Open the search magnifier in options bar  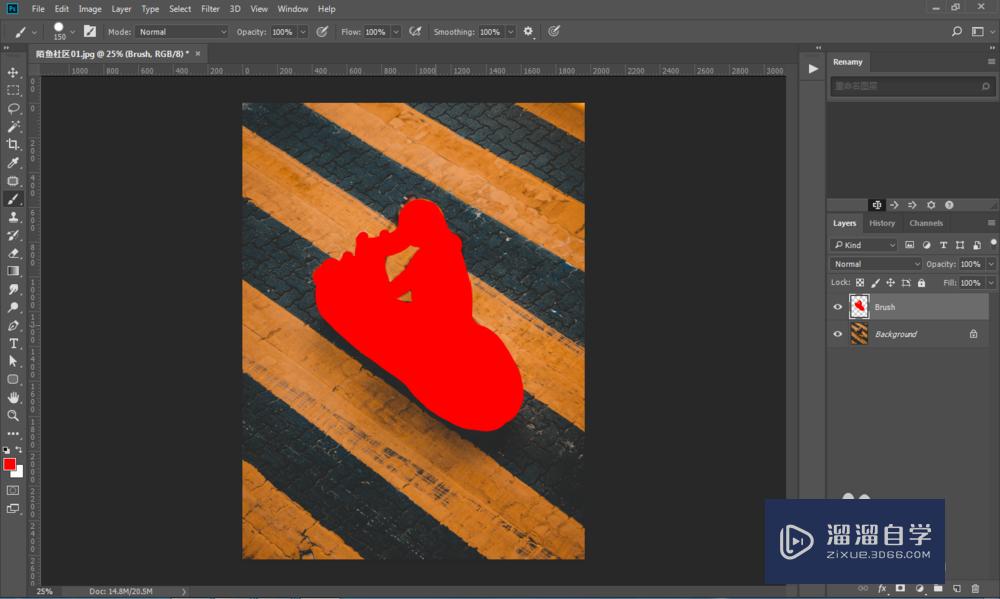(957, 31)
